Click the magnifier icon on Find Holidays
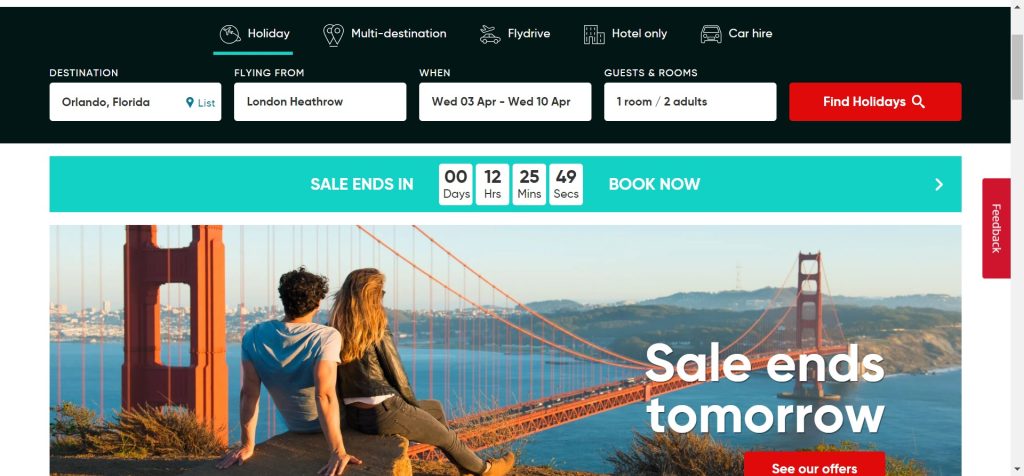Screen dimensions: 1024x476 point(918,102)
